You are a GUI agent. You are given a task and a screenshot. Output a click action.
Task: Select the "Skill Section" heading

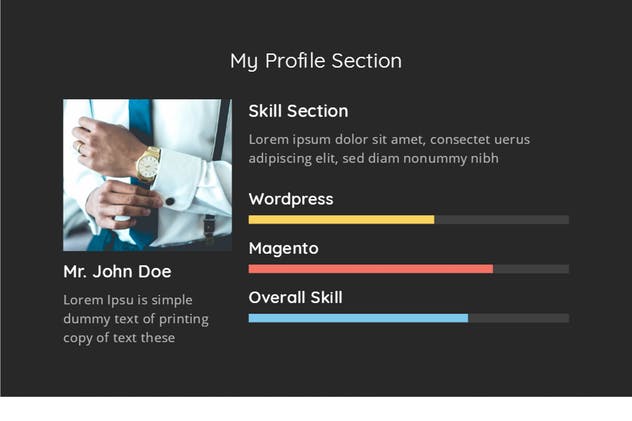pos(298,111)
